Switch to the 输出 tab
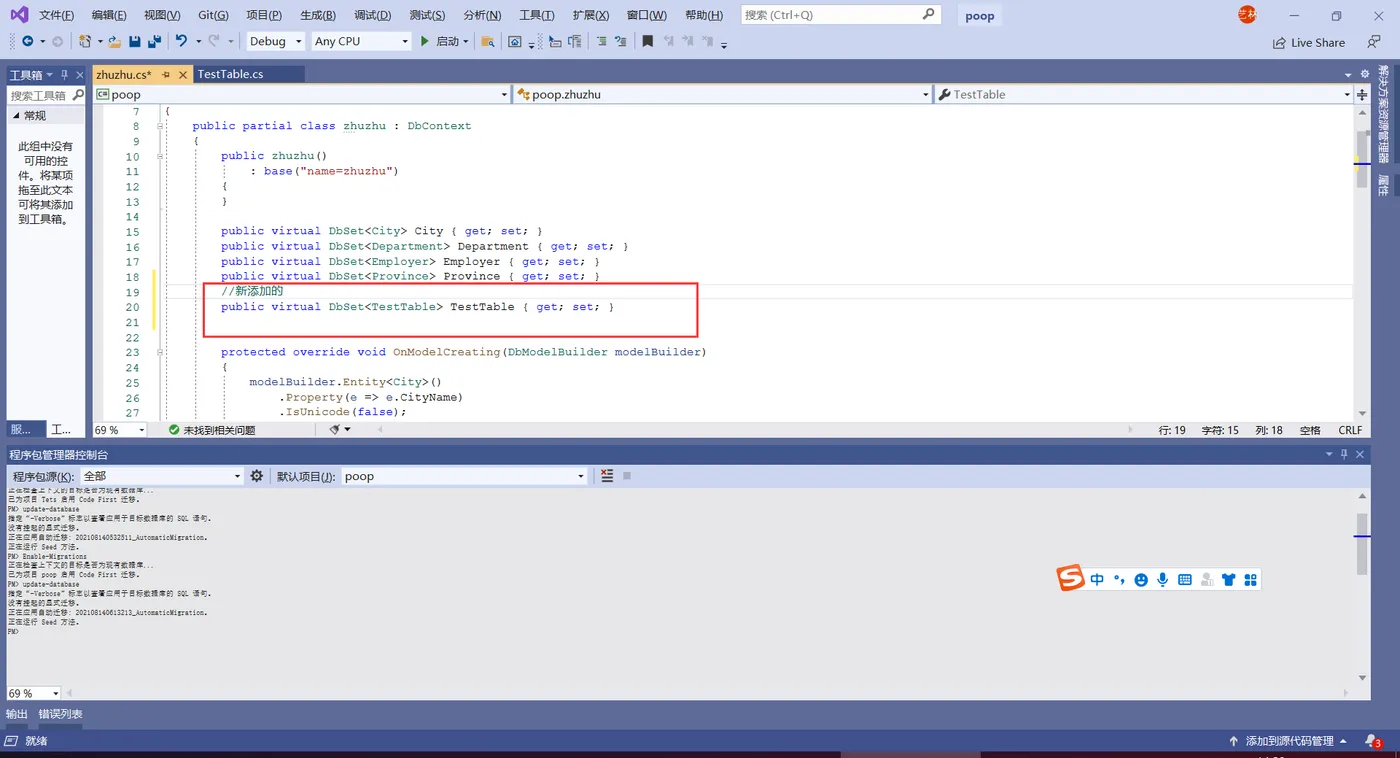The height and width of the screenshot is (758, 1400). [x=17, y=714]
